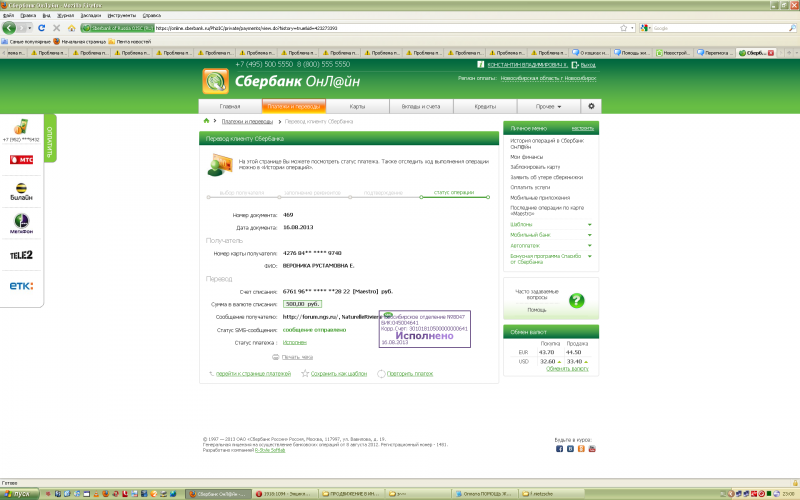Viewport: 800px width, 500px height.
Task: Select the Билайн operator icon
Action: click(21, 191)
